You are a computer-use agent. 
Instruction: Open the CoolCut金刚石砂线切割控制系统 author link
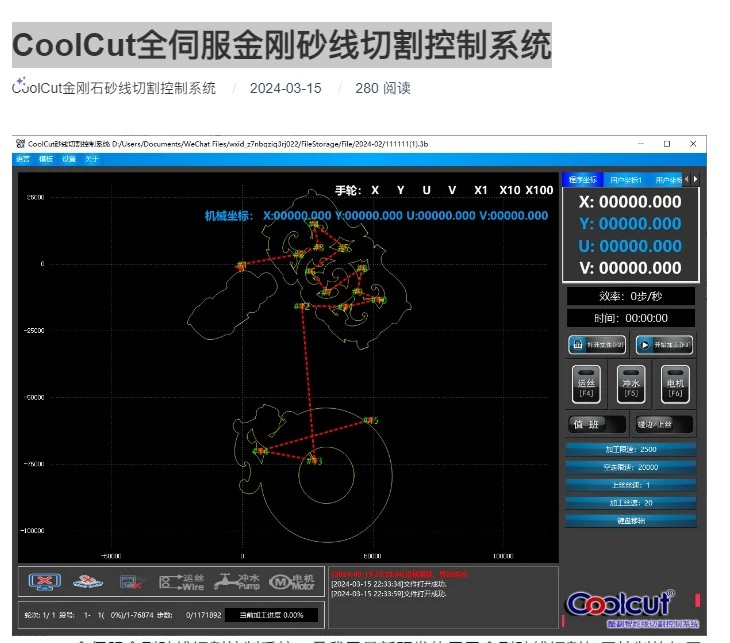pos(114,88)
